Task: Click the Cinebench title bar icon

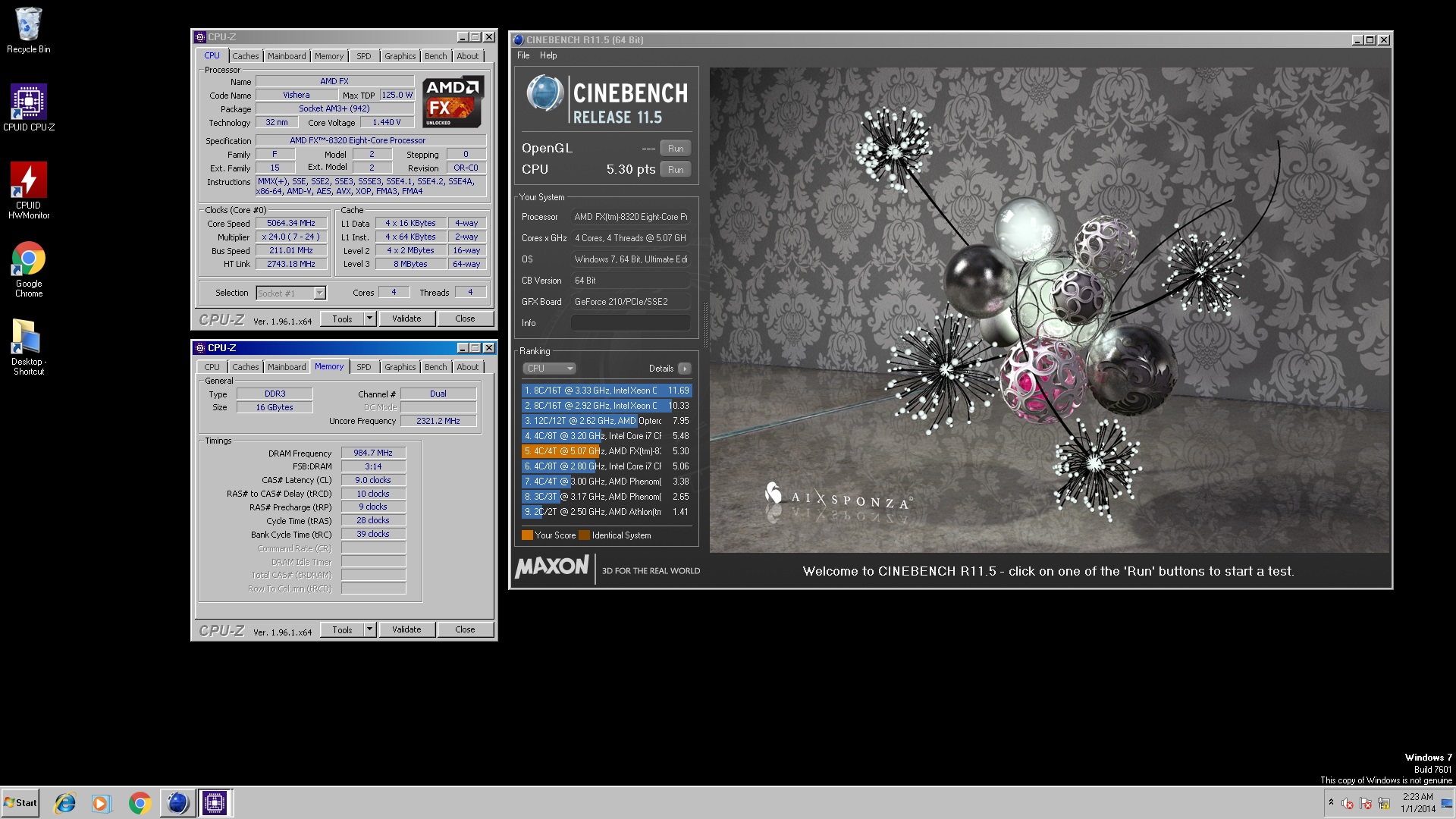Action: pos(519,40)
